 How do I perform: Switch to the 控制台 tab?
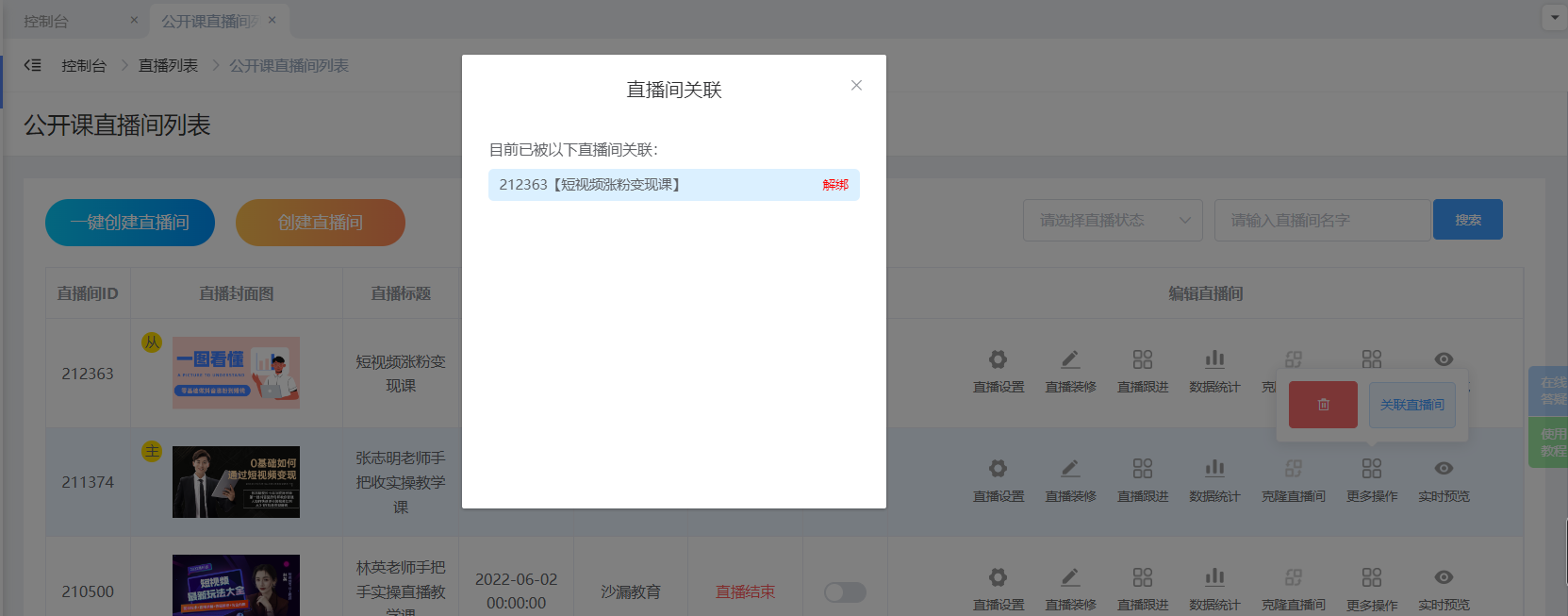tap(46, 21)
